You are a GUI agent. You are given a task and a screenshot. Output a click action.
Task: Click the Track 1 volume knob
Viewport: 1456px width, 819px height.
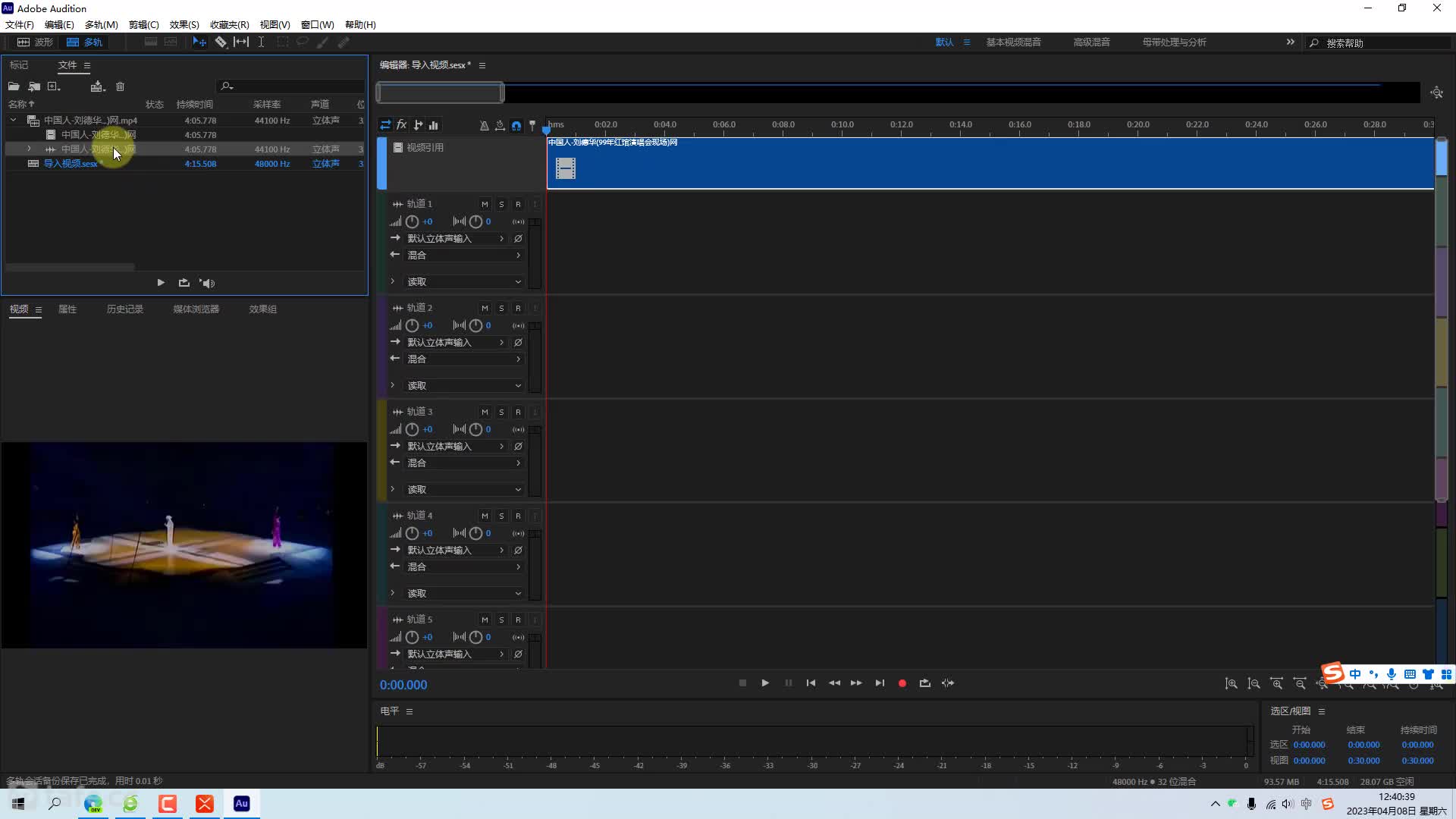(x=412, y=222)
